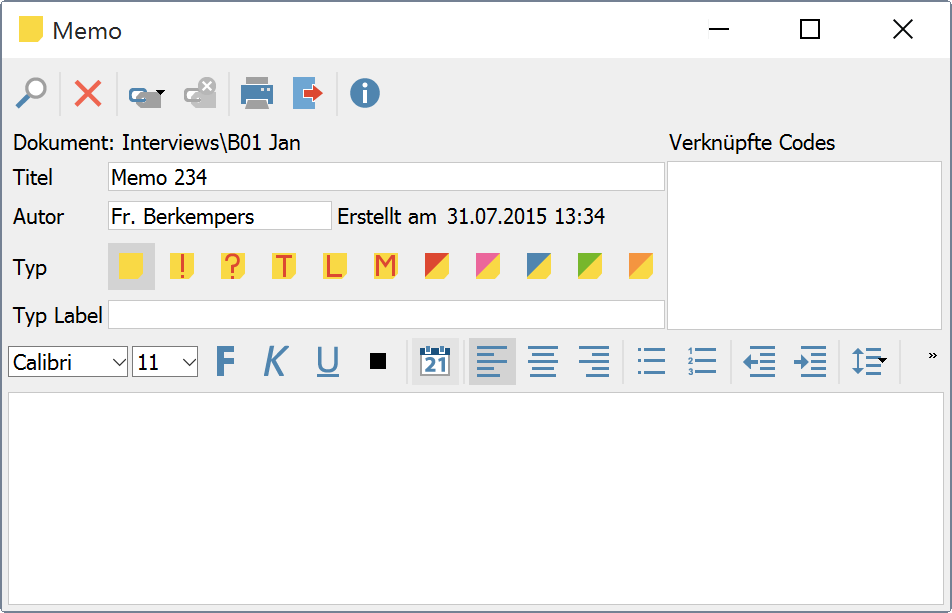Insert date with calendar 21 icon

click(x=435, y=361)
